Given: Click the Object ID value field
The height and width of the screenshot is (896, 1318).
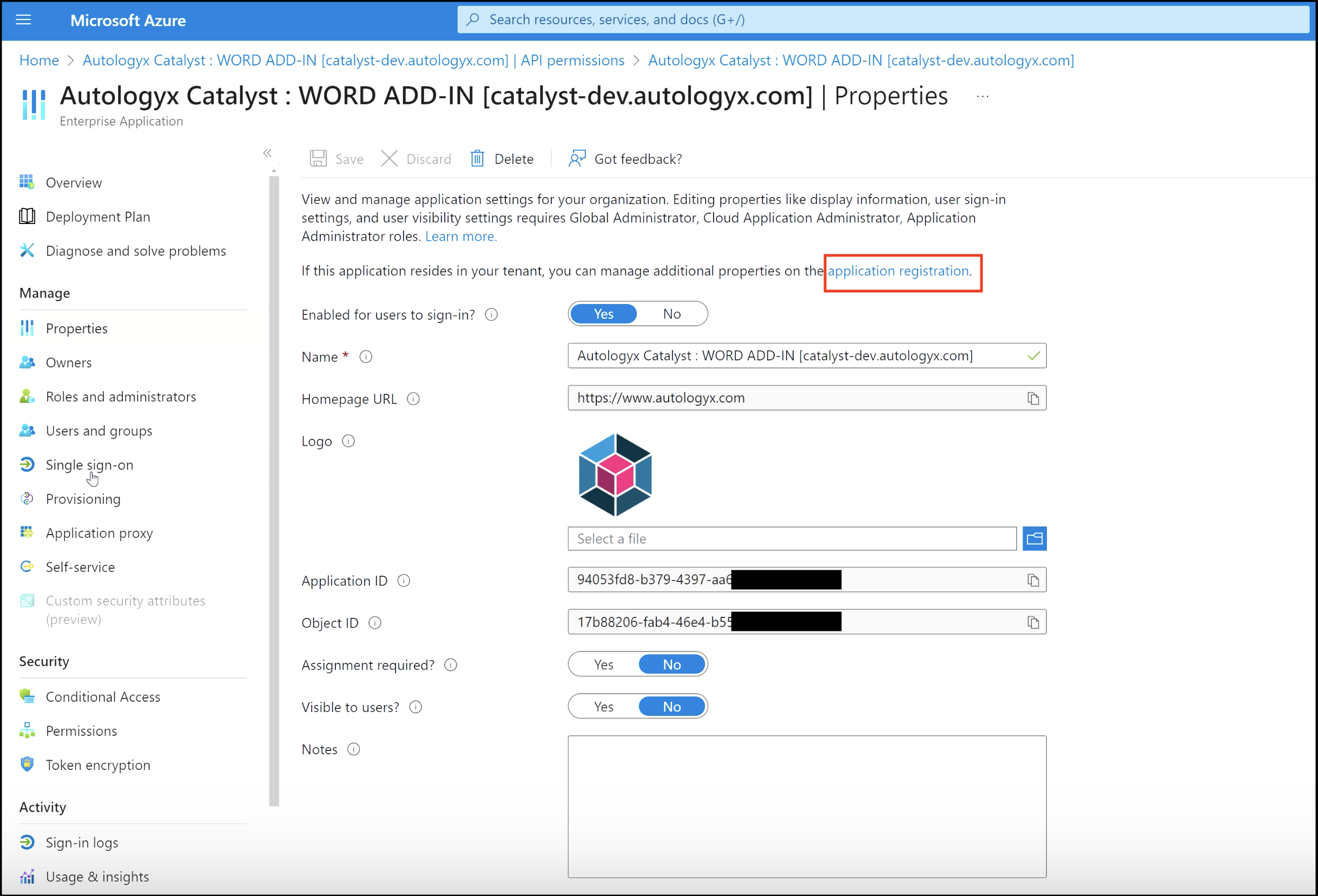Looking at the screenshot, I should pos(807,622).
